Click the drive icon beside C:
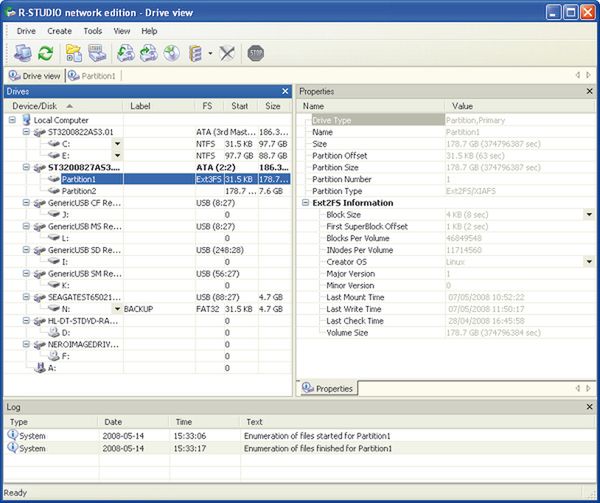This screenshot has width=600, height=503. coord(54,144)
